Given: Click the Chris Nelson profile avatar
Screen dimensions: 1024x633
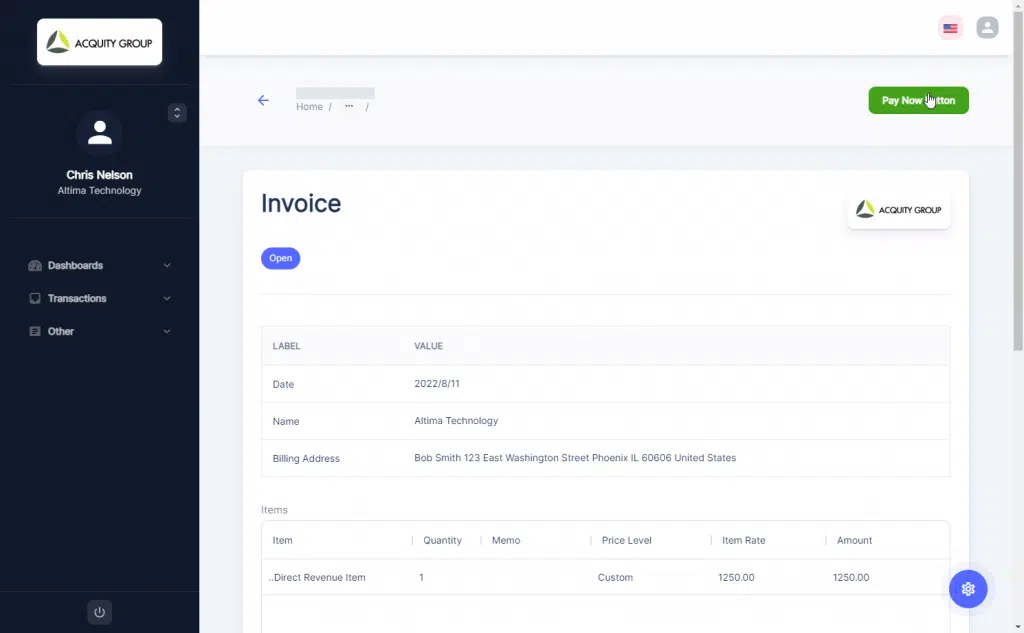Looking at the screenshot, I should (x=99, y=133).
